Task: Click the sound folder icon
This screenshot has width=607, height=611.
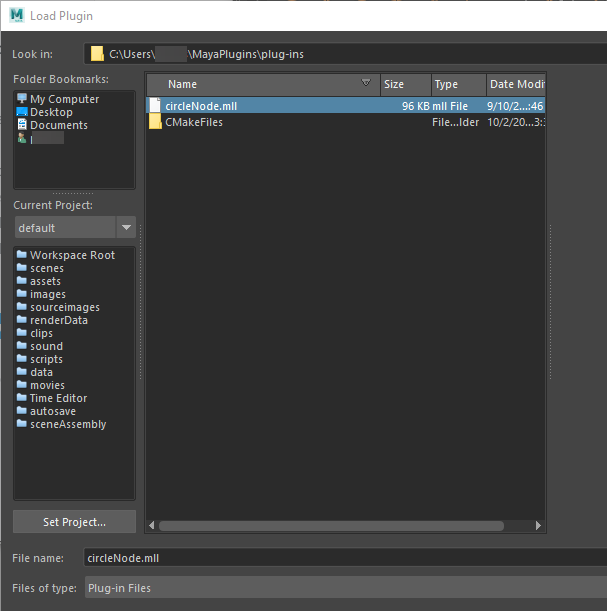Action: point(22,346)
